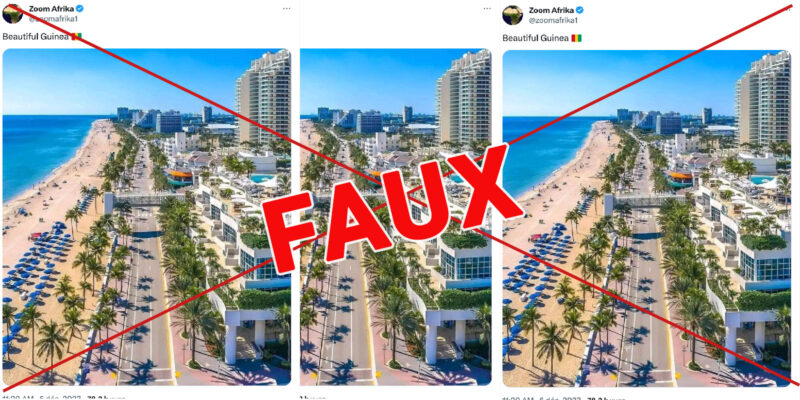Image resolution: width=800 pixels, height=400 pixels.
Task: Open the middle tweet's three-dot more menu
Action: click(487, 9)
